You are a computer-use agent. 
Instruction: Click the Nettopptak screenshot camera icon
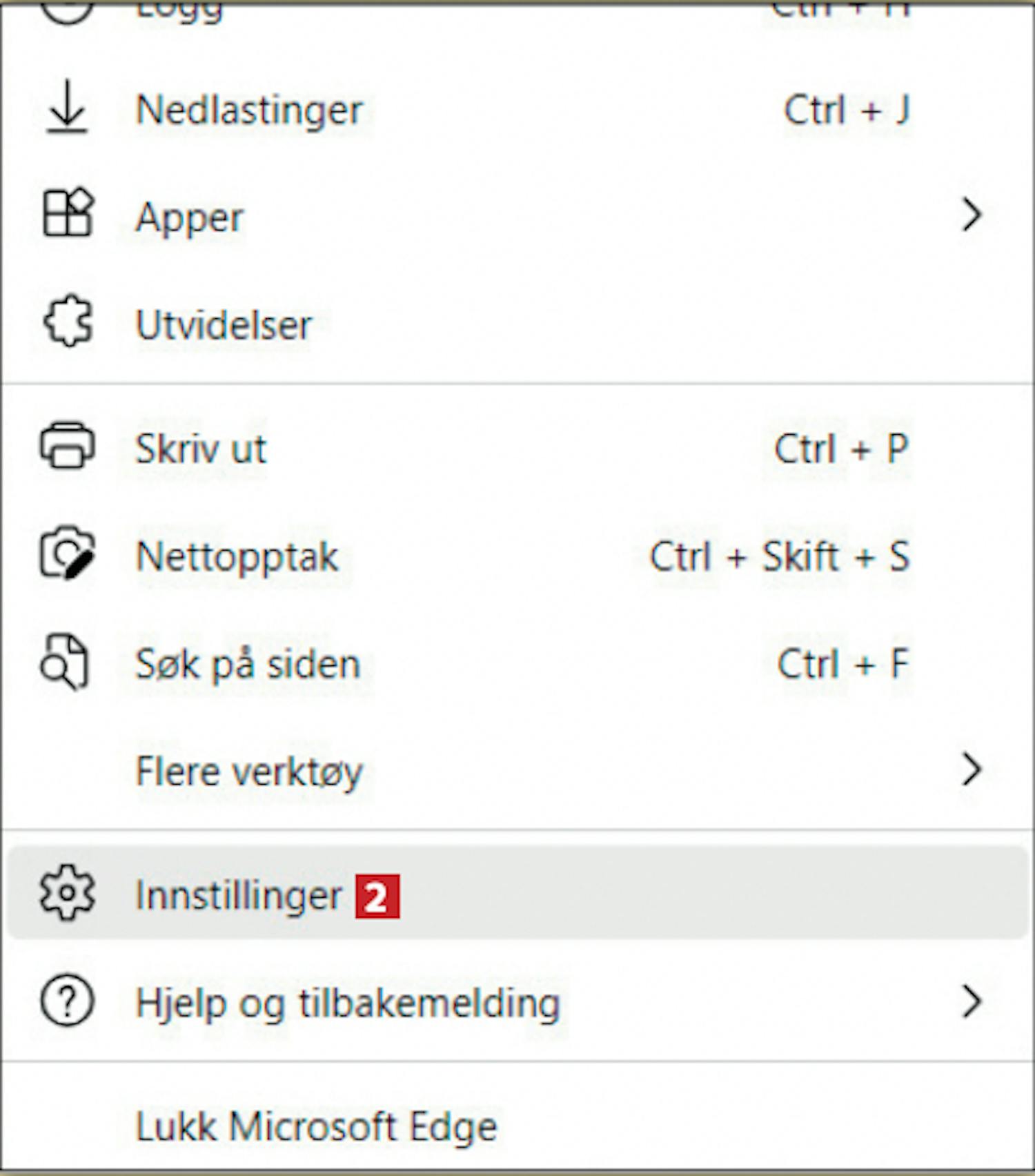click(x=67, y=554)
